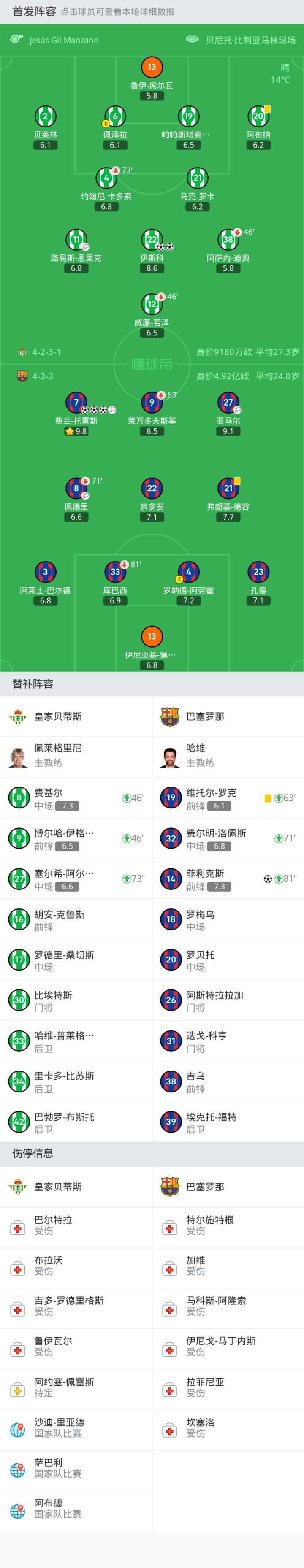Open substitute 维托尔-罗克 number 19 row
304x1568 pixels.
(228, 798)
